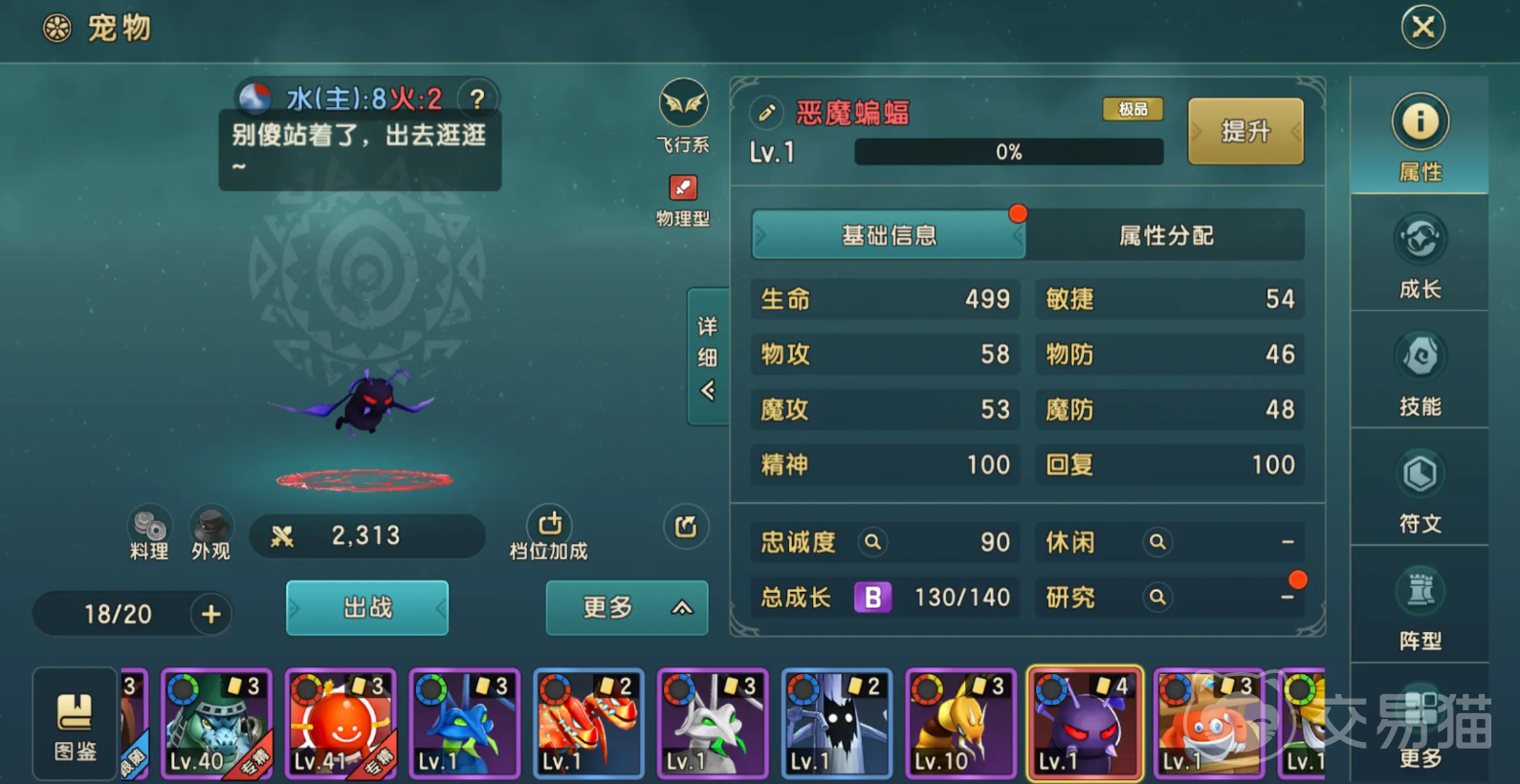Click the 0% experience progress bar
Image resolution: width=1520 pixels, height=784 pixels.
[x=1008, y=152]
